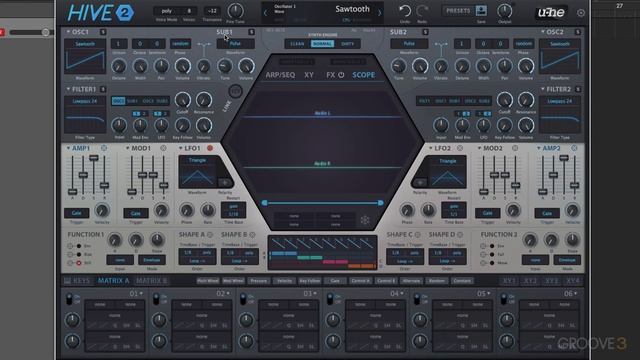This screenshot has height=360, width=640.
Task: Toggle matrix slot 06 on/off switch
Action: tap(504, 299)
